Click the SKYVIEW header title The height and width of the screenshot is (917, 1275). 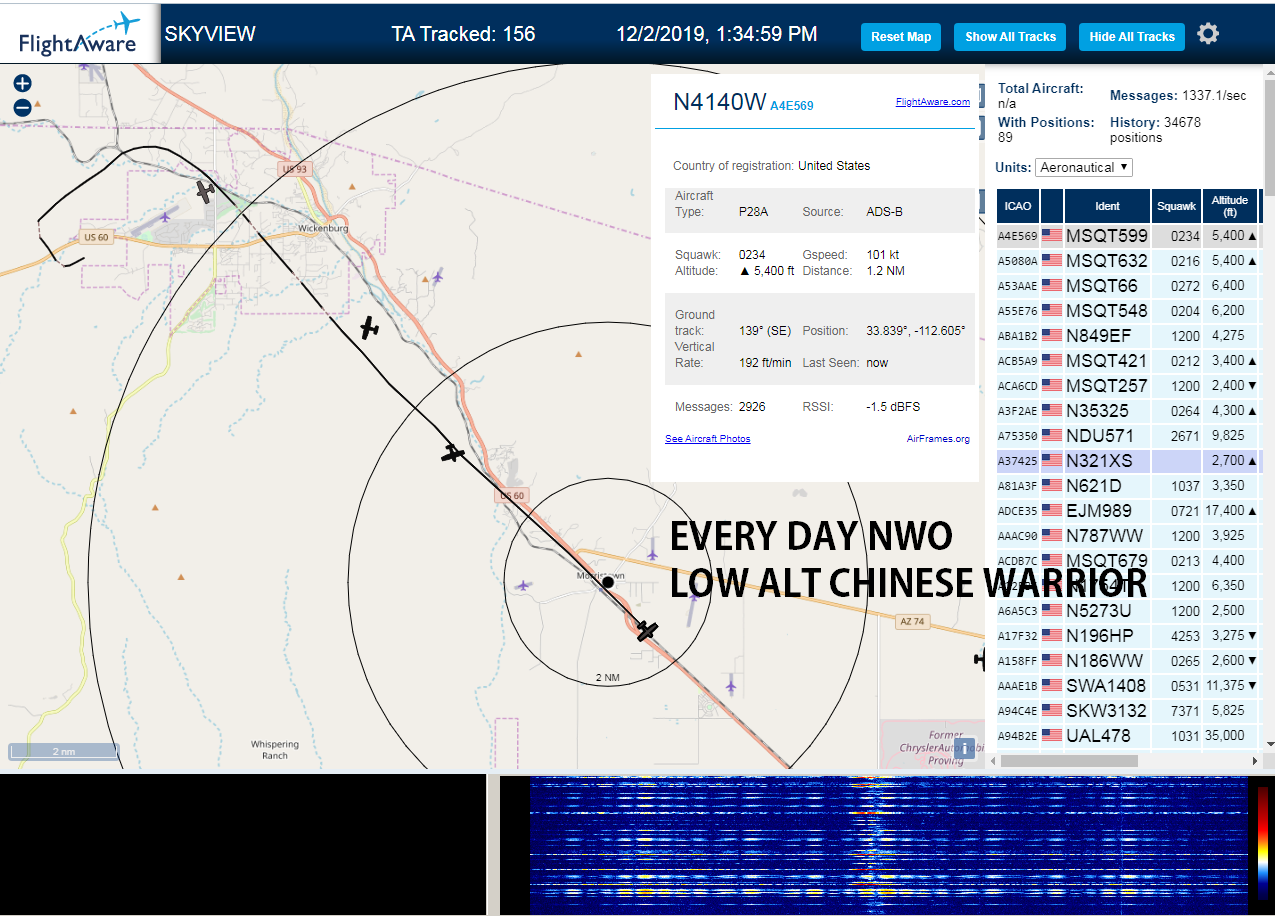(210, 34)
